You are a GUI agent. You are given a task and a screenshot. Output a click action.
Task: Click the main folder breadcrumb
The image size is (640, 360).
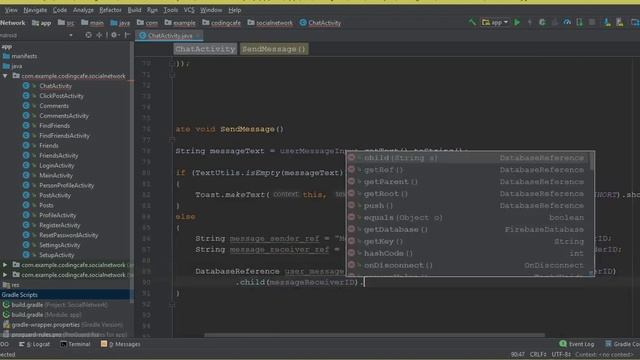[92, 23]
